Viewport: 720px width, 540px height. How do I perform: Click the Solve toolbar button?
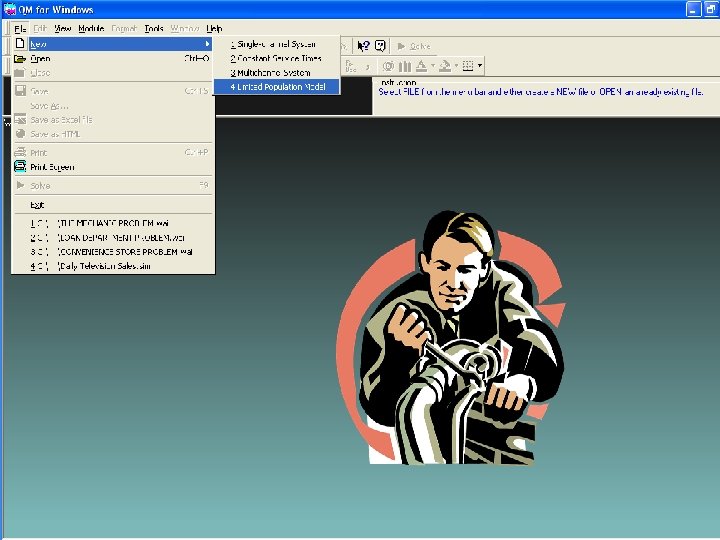414,46
